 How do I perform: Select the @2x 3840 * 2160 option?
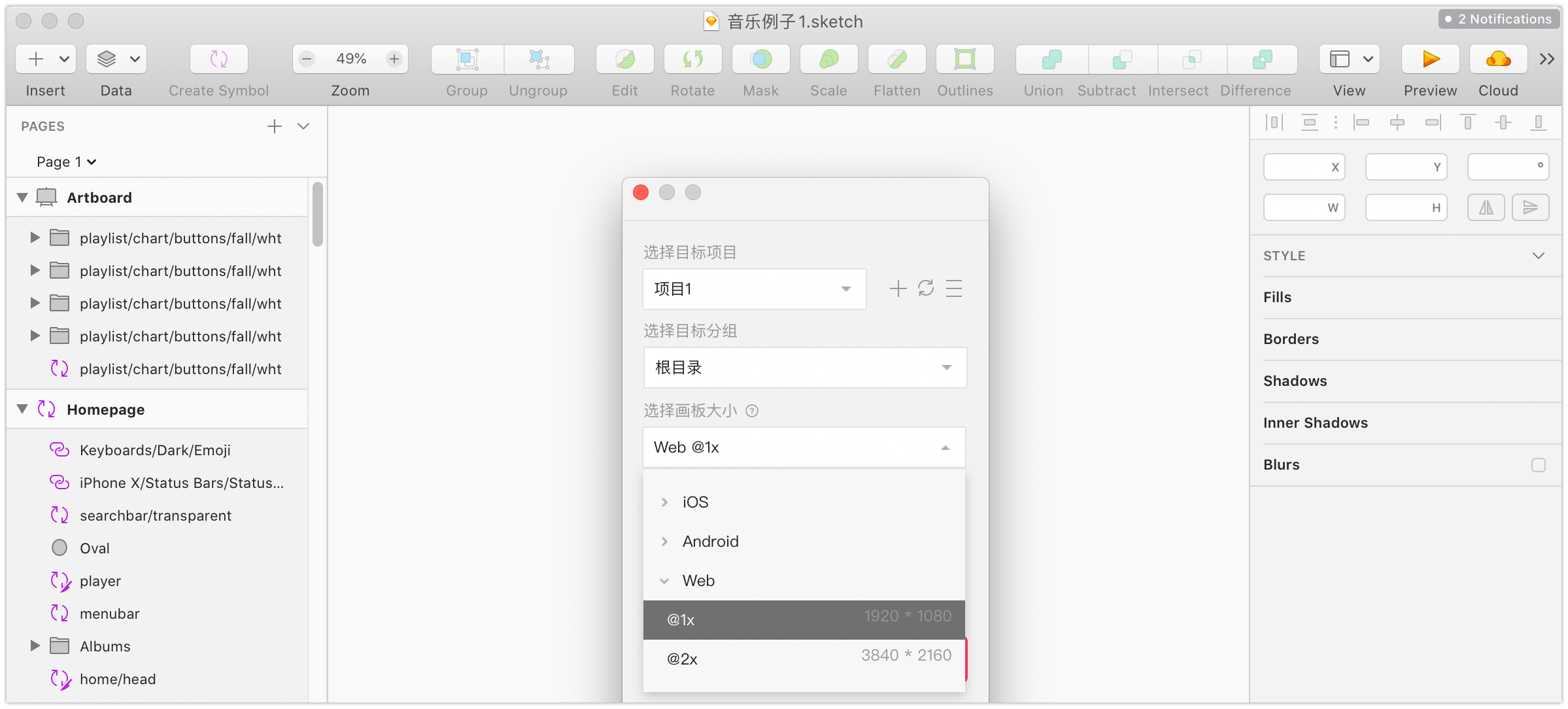804,659
